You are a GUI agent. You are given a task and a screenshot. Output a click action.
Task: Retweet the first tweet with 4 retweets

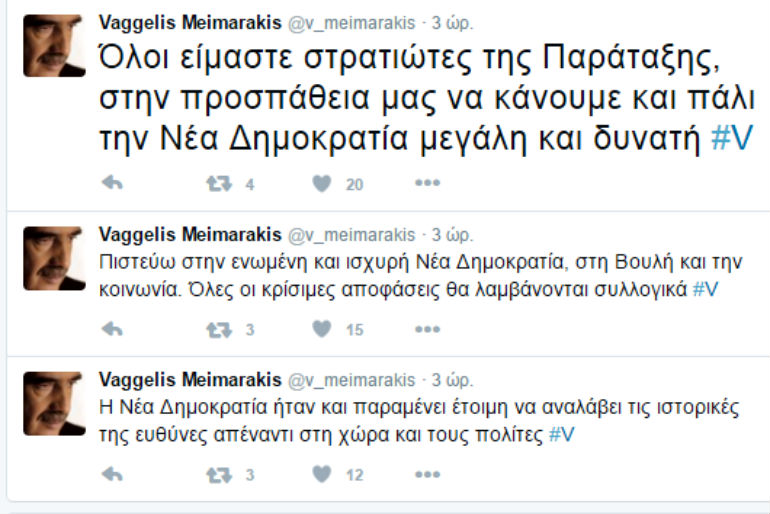(218, 184)
